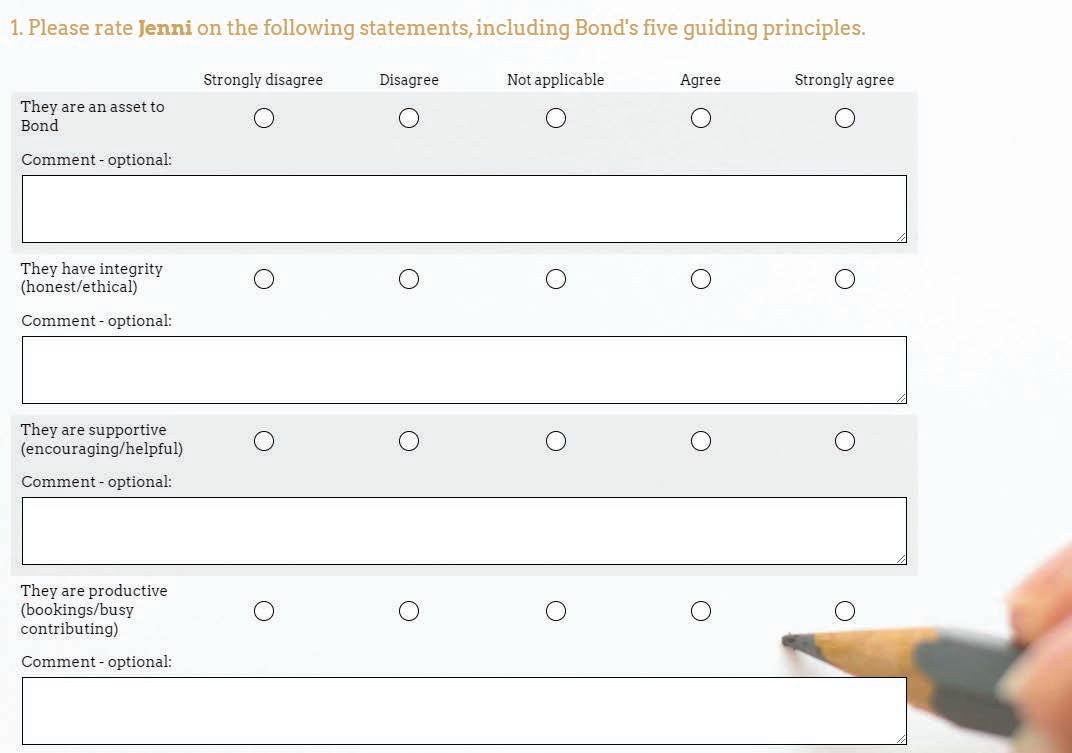Mark Disagree for integrity statement
The height and width of the screenshot is (753, 1072).
pos(409,279)
